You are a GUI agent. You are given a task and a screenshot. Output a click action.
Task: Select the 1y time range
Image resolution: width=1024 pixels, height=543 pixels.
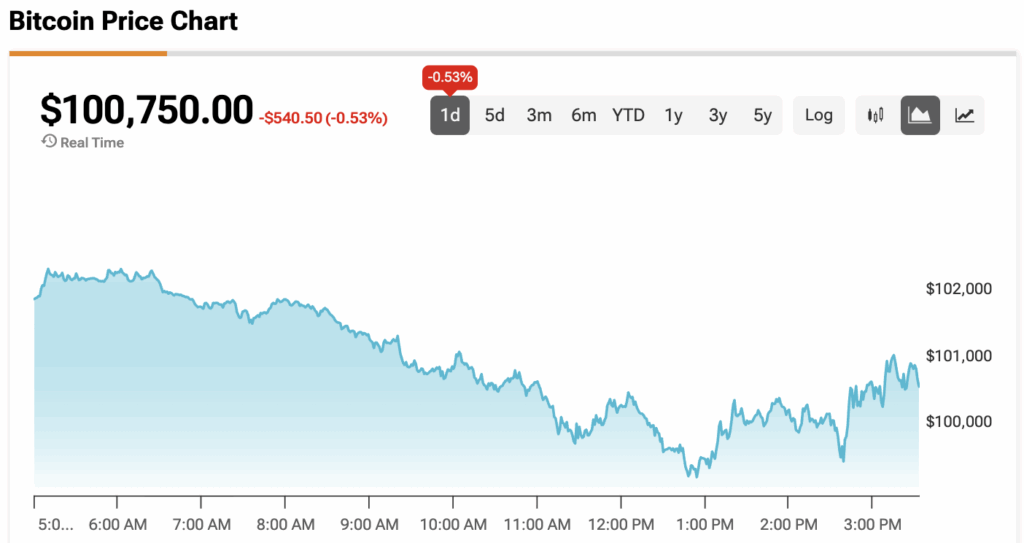(x=674, y=115)
